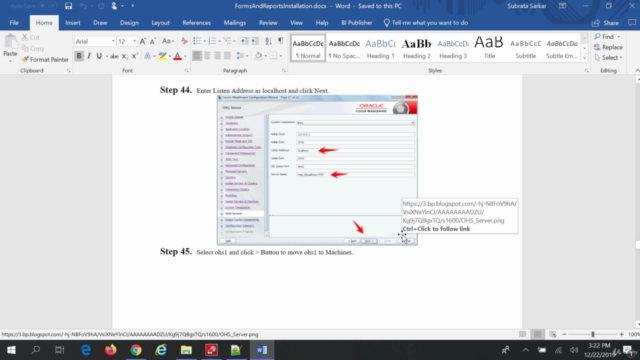Toggle Strikethrough formatting

pos(114,56)
